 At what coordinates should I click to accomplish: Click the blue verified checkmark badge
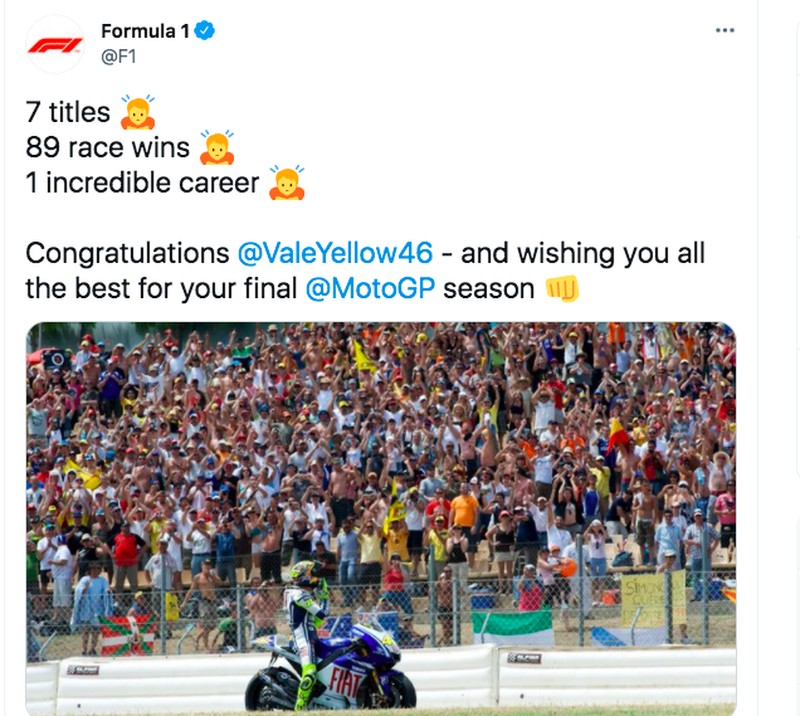click(x=204, y=30)
